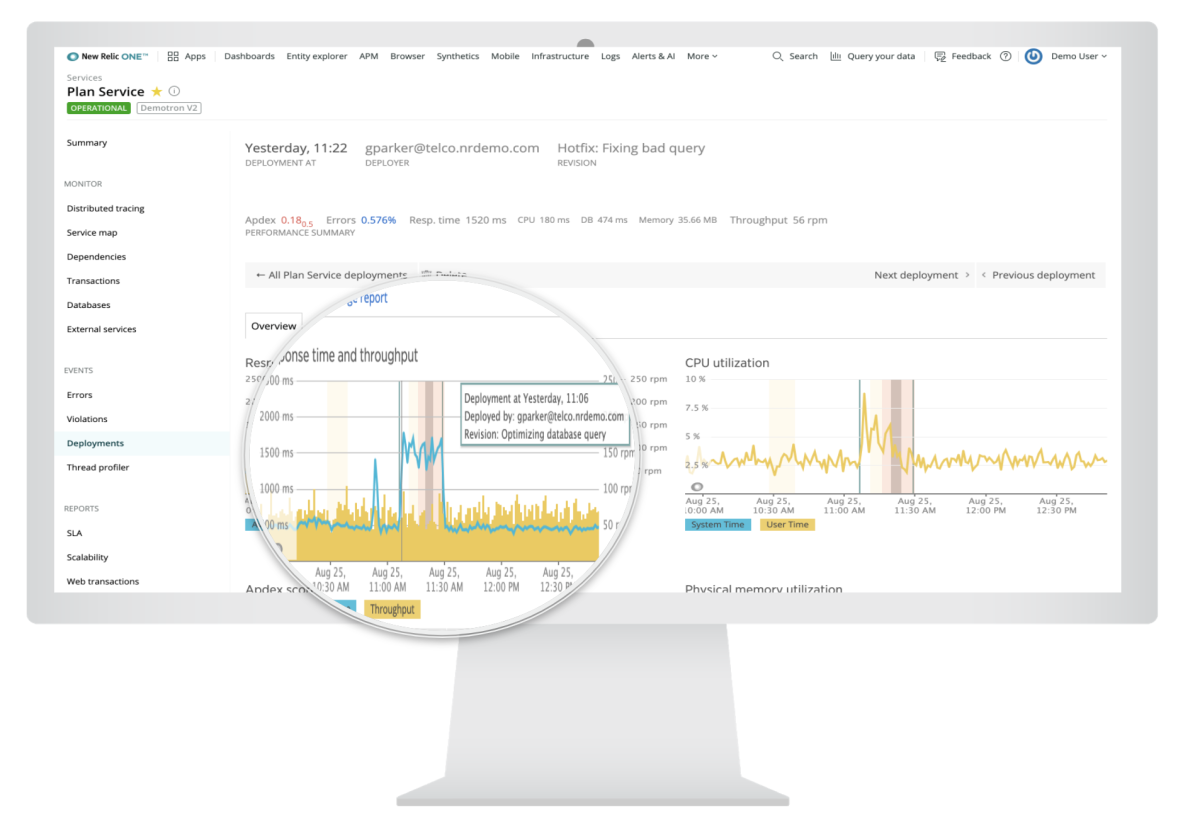Select Deployments in sidebar
1200x815 pixels.
tap(96, 443)
